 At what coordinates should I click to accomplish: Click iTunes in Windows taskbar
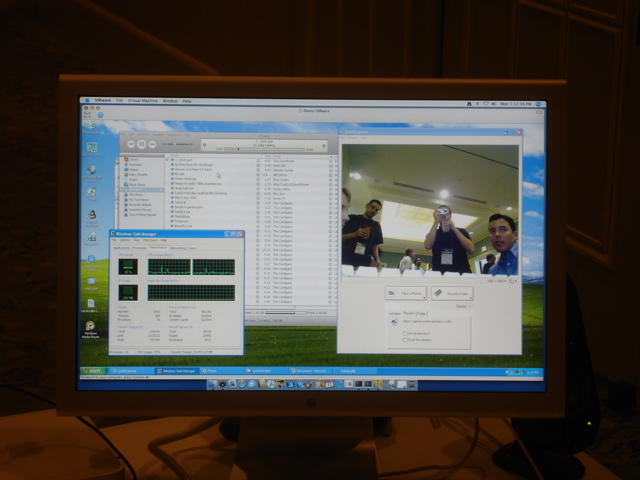(220, 371)
